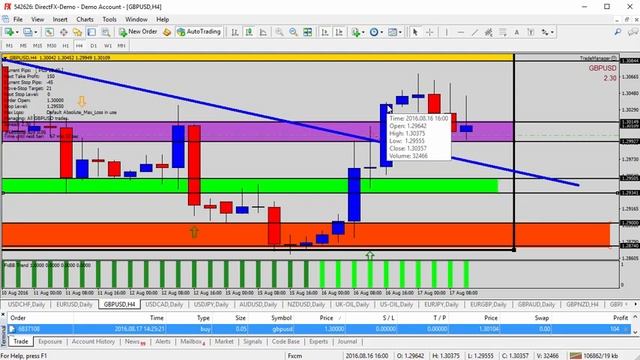Select the Fibonacci retracement tool
Screen dimensions: 640x360
pyautogui.click(x=502, y=32)
